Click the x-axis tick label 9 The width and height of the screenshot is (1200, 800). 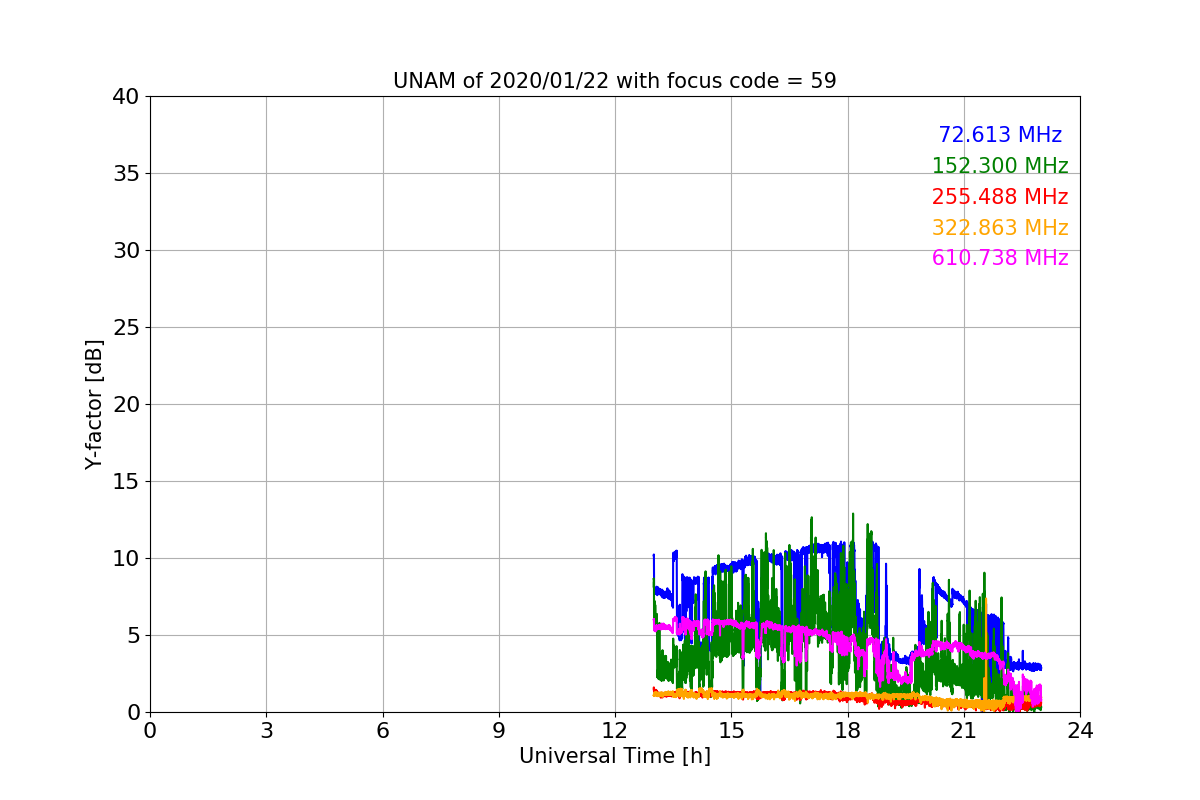pos(499,731)
